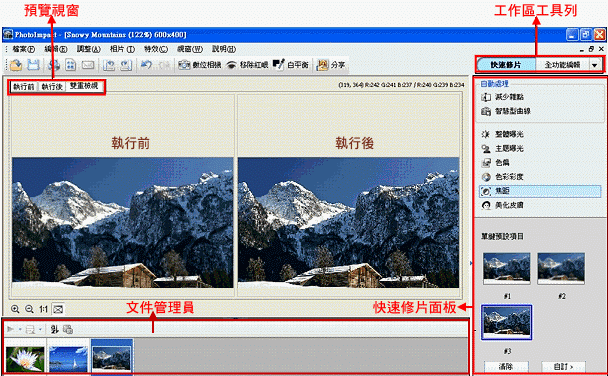Select the 快速修片 quick fix workspace tab

[506, 65]
